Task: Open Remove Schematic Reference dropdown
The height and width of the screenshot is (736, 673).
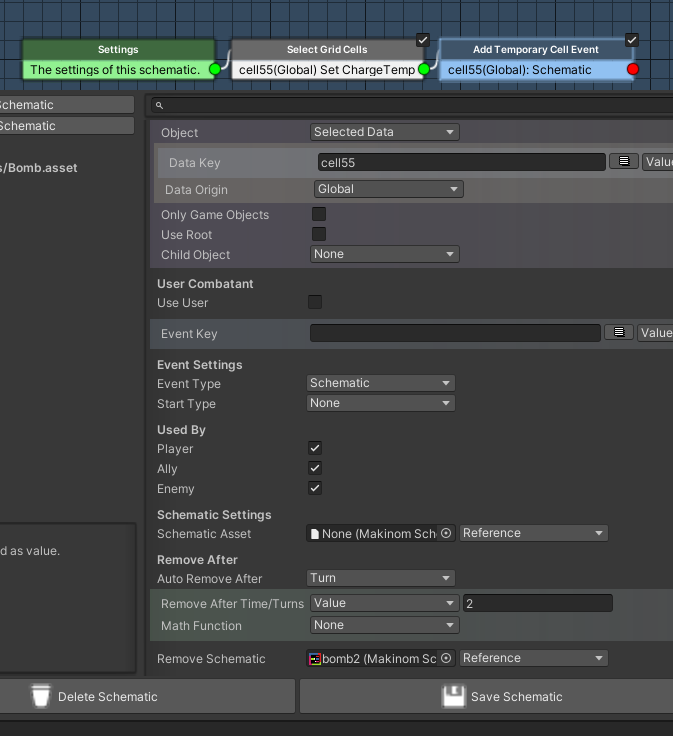Action: click(x=534, y=658)
